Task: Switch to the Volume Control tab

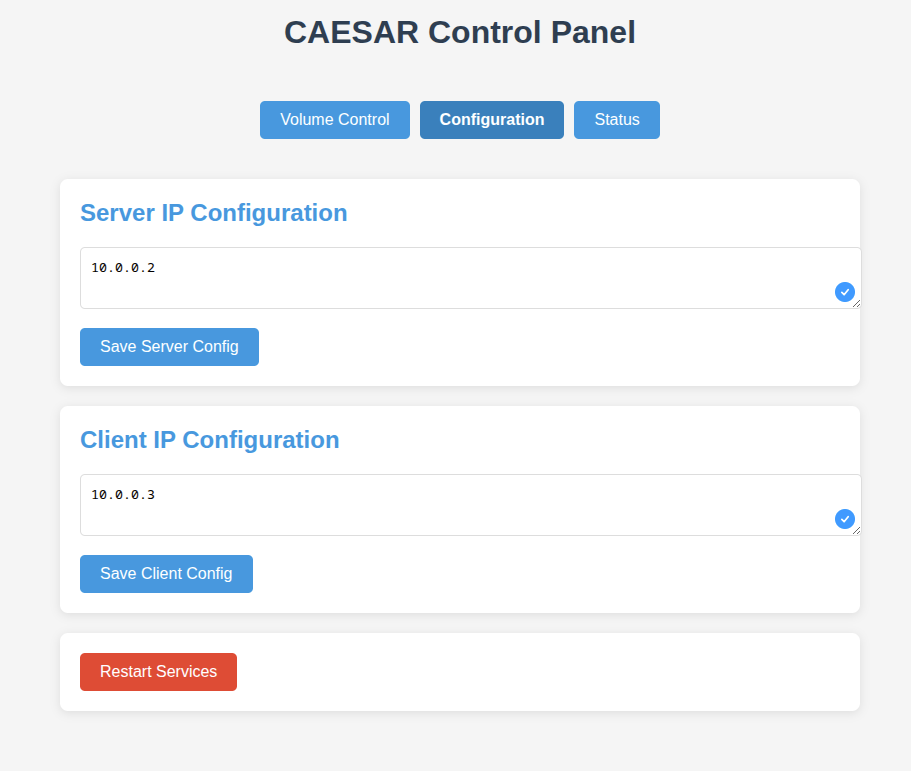Action: 335,120
